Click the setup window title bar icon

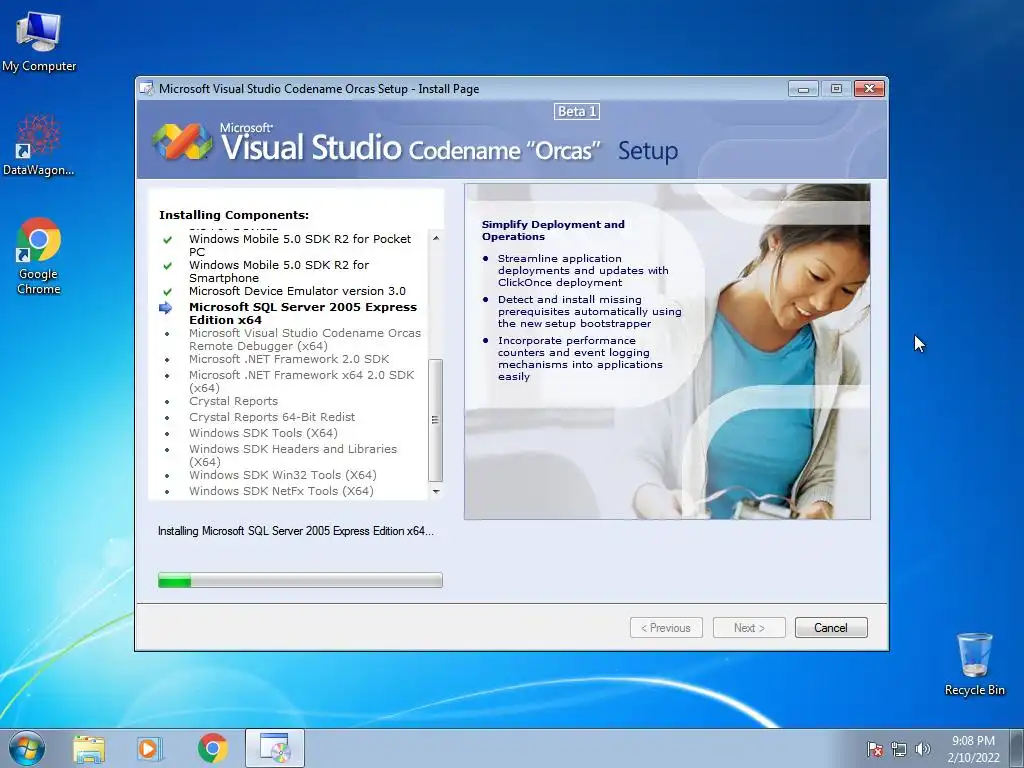click(147, 89)
